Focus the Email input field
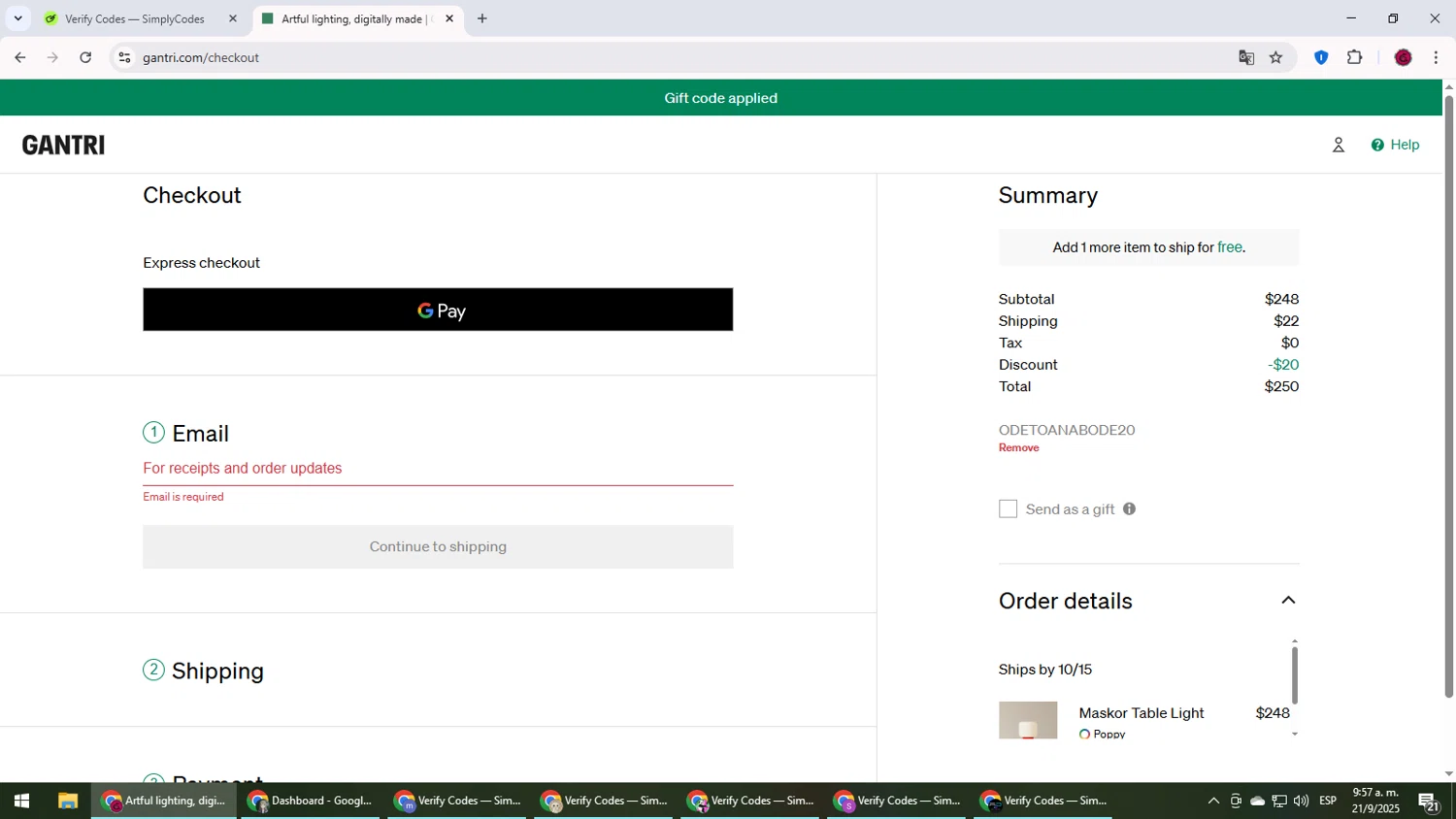1456x819 pixels. click(438, 468)
